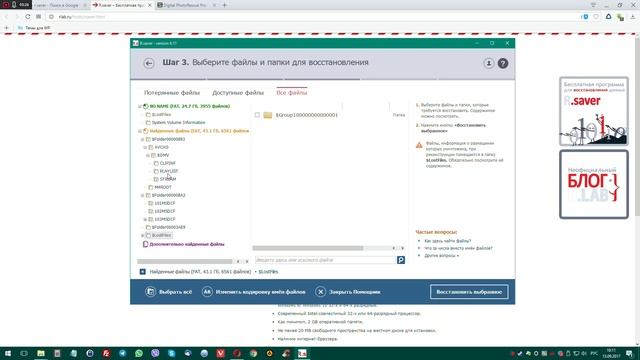This screenshot has width=640, height=360.
Task: Collapse the BDMV node
Action: [x=148, y=156]
